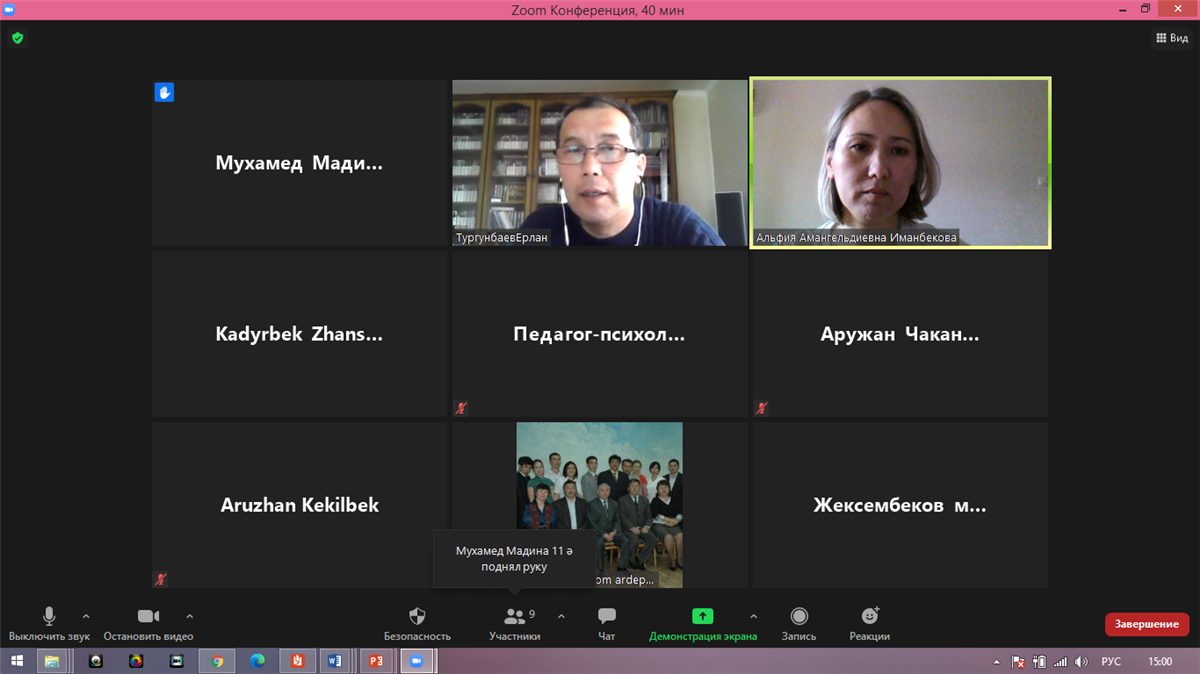Click the raised hand icon on Мухамед tile
Image resolution: width=1200 pixels, height=674 pixels.
pos(165,93)
